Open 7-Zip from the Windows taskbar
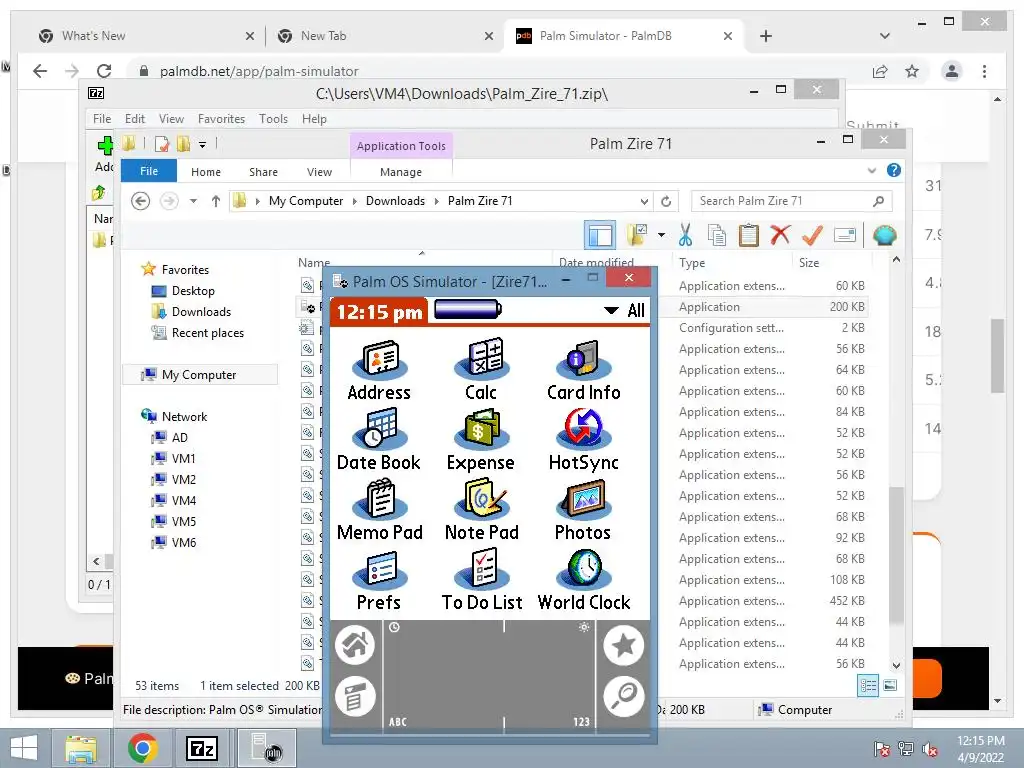The width and height of the screenshot is (1024, 768). click(201, 748)
